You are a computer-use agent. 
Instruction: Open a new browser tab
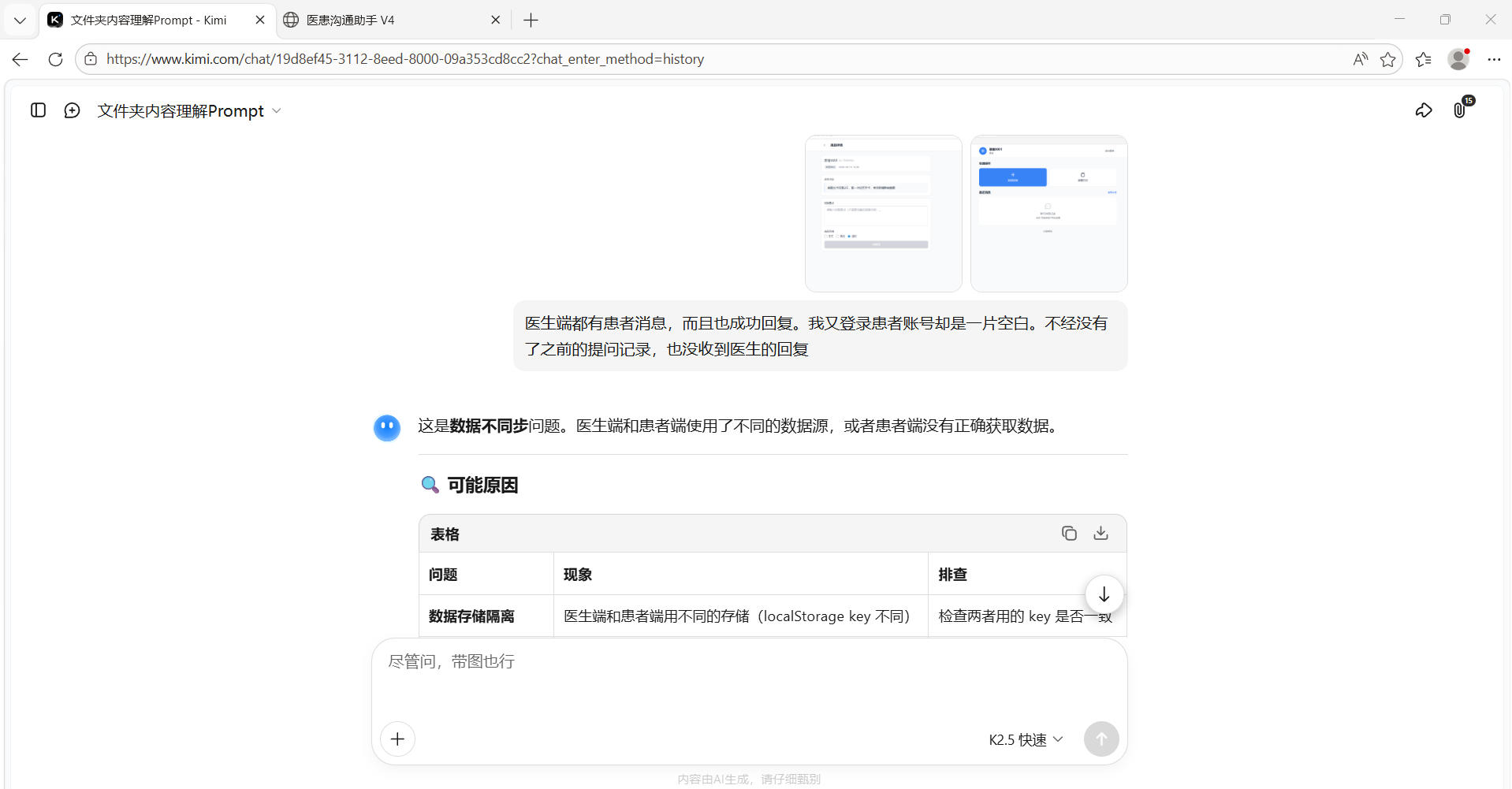coord(531,20)
